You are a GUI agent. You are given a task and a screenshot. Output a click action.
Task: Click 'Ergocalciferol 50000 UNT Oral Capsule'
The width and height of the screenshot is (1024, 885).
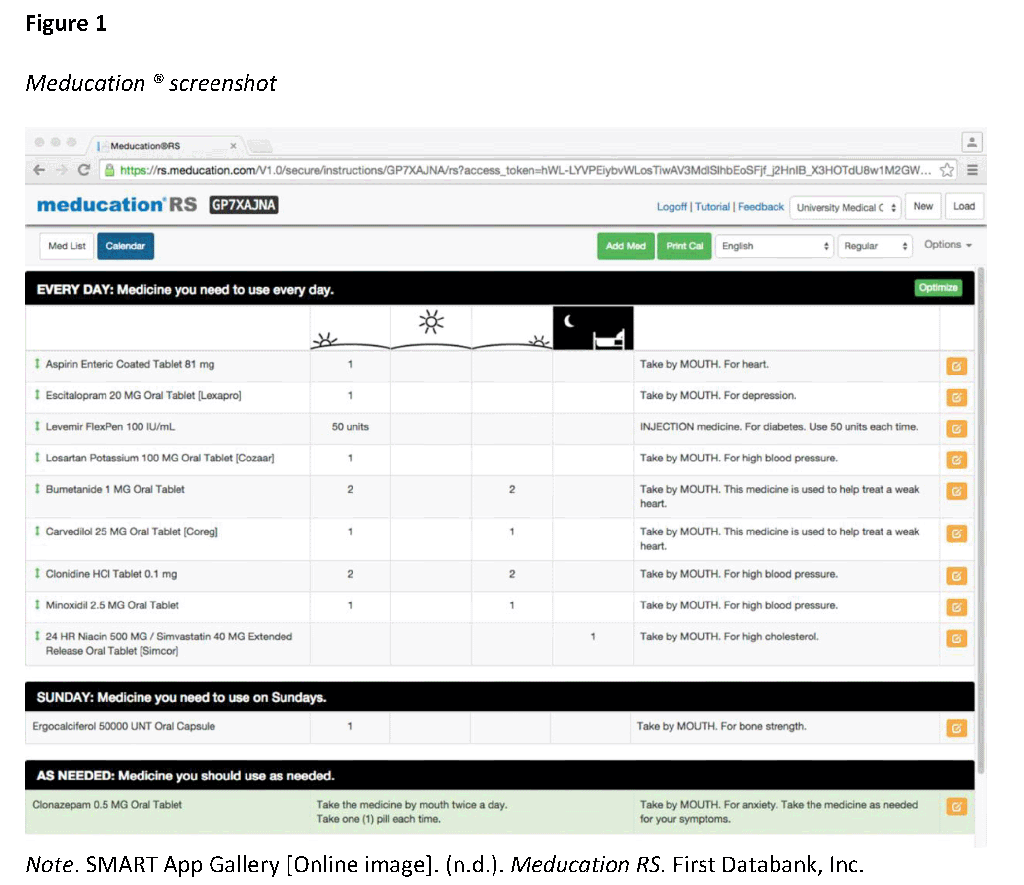(123, 726)
